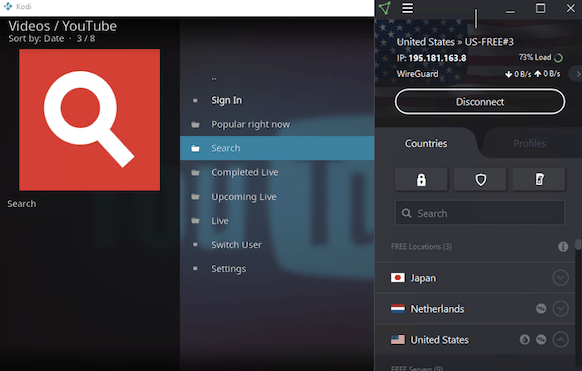Expand the Japan server list

560,278
